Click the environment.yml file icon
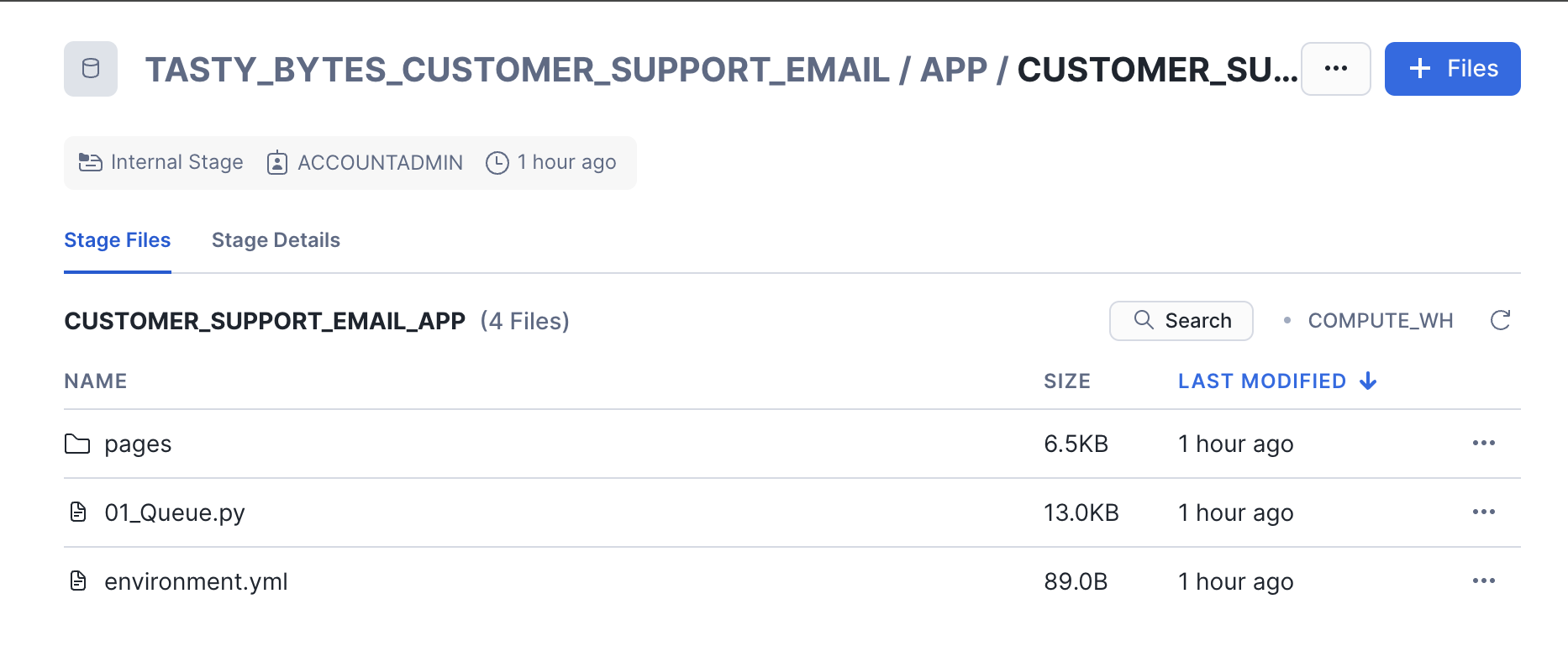The image size is (1568, 662). (78, 581)
